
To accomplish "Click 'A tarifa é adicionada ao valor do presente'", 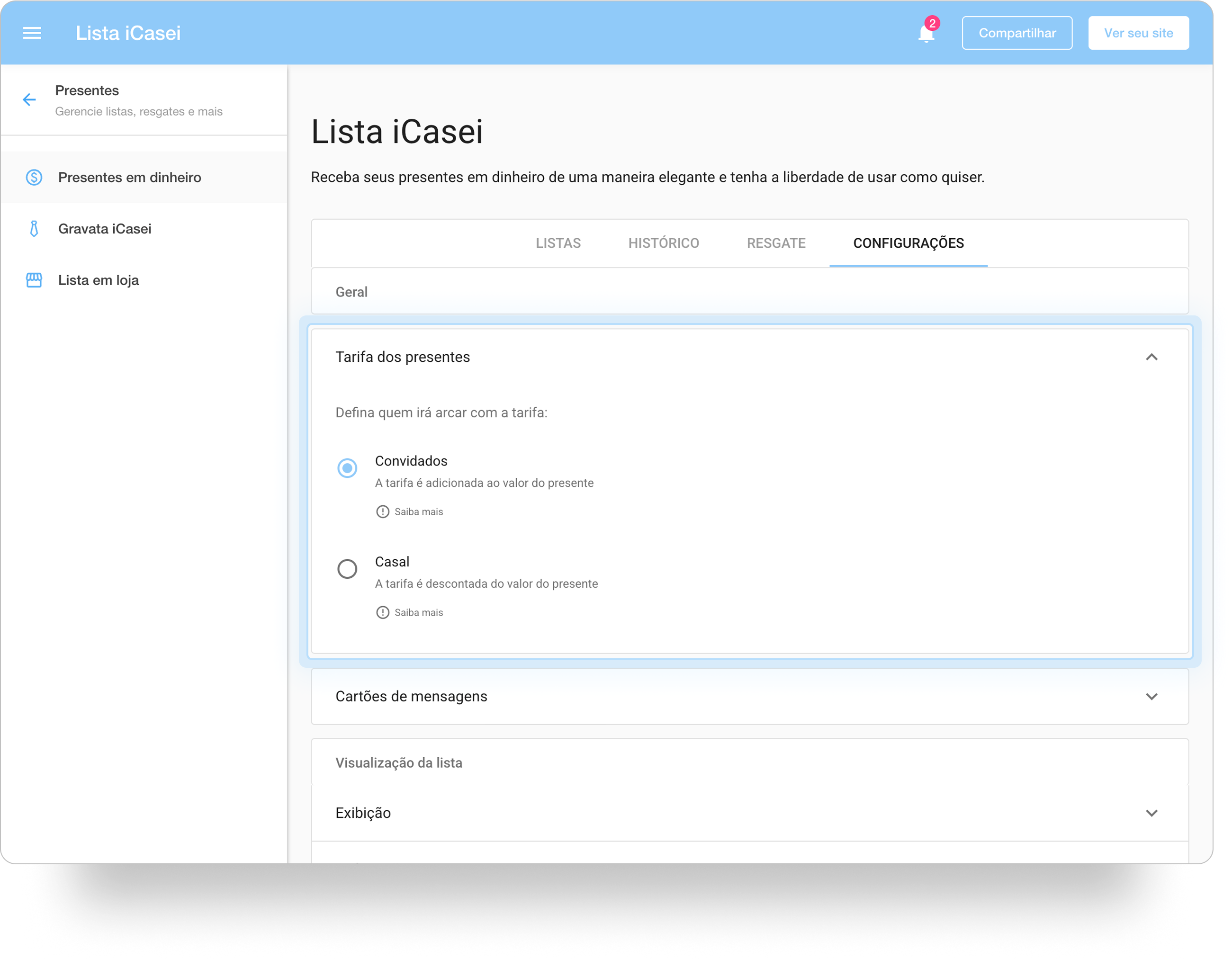I will [x=485, y=483].
